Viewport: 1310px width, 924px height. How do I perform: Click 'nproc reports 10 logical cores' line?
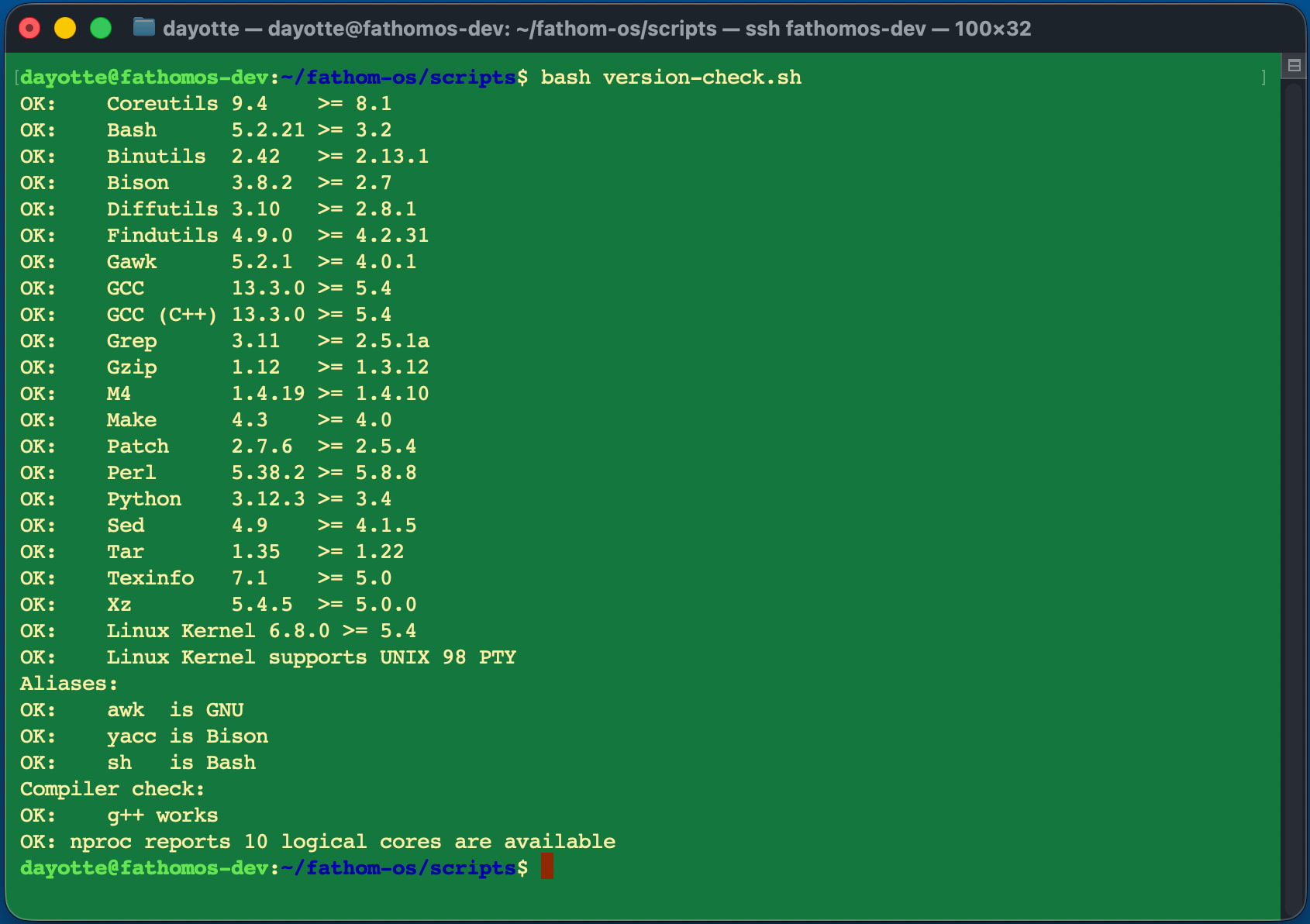(x=318, y=842)
